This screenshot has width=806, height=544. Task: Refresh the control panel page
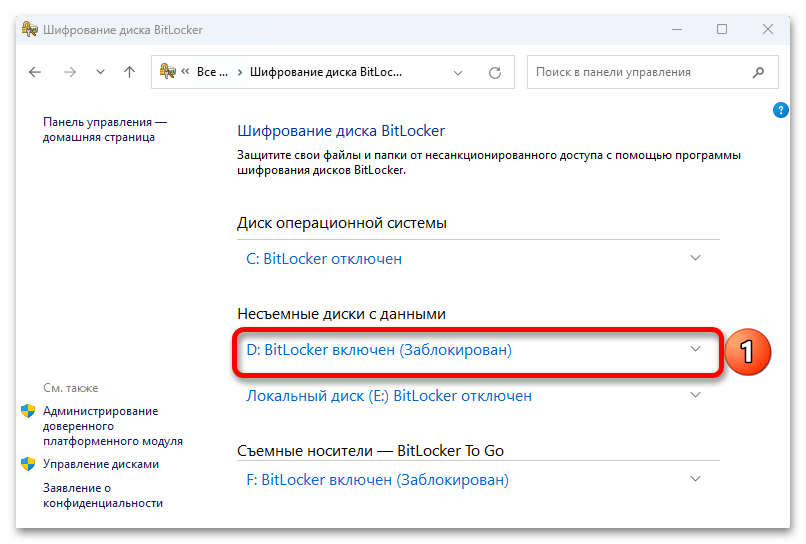point(495,73)
